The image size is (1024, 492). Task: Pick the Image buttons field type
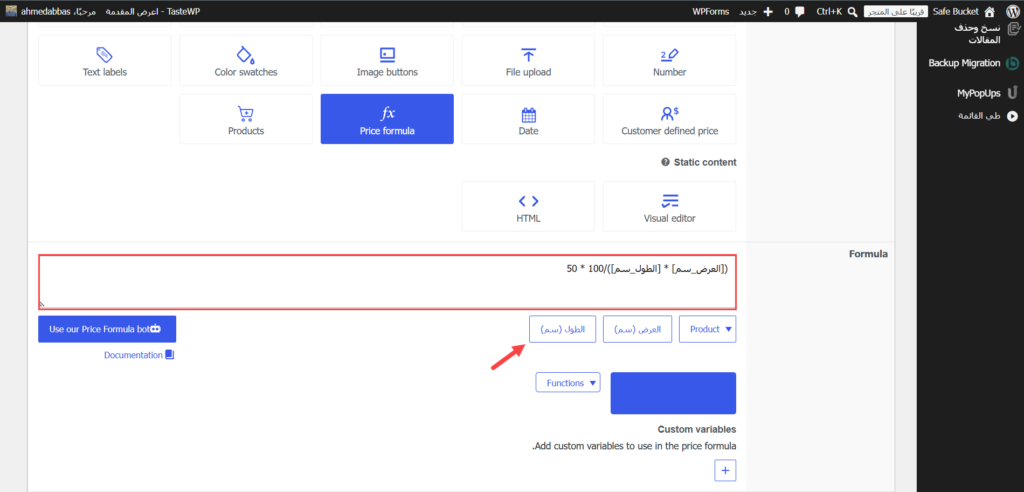click(x=387, y=60)
